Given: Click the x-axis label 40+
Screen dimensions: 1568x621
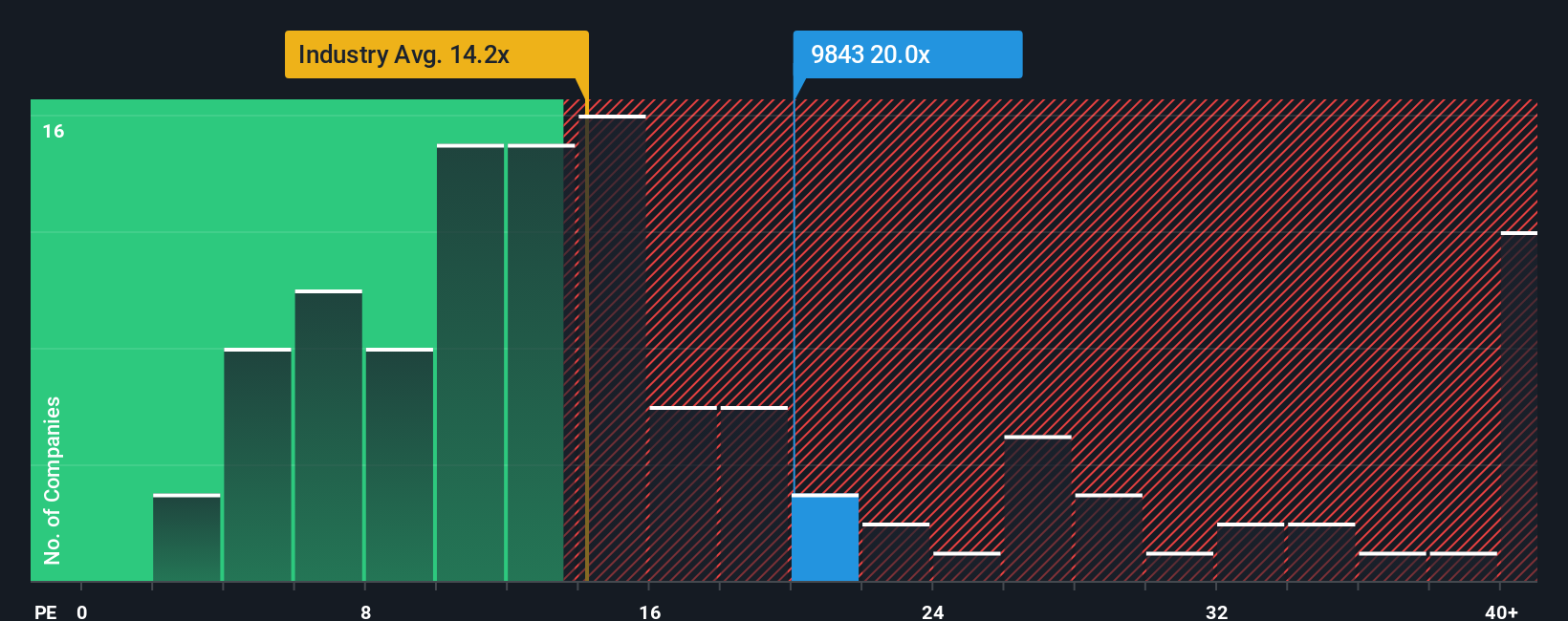Looking at the screenshot, I should 1501,611.
